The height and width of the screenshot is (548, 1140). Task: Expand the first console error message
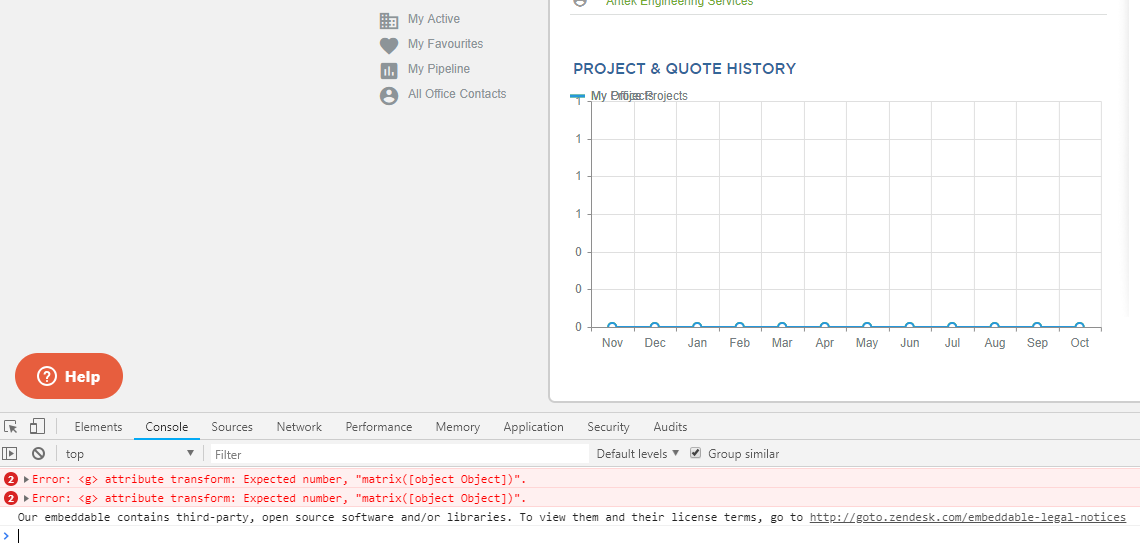point(27,479)
